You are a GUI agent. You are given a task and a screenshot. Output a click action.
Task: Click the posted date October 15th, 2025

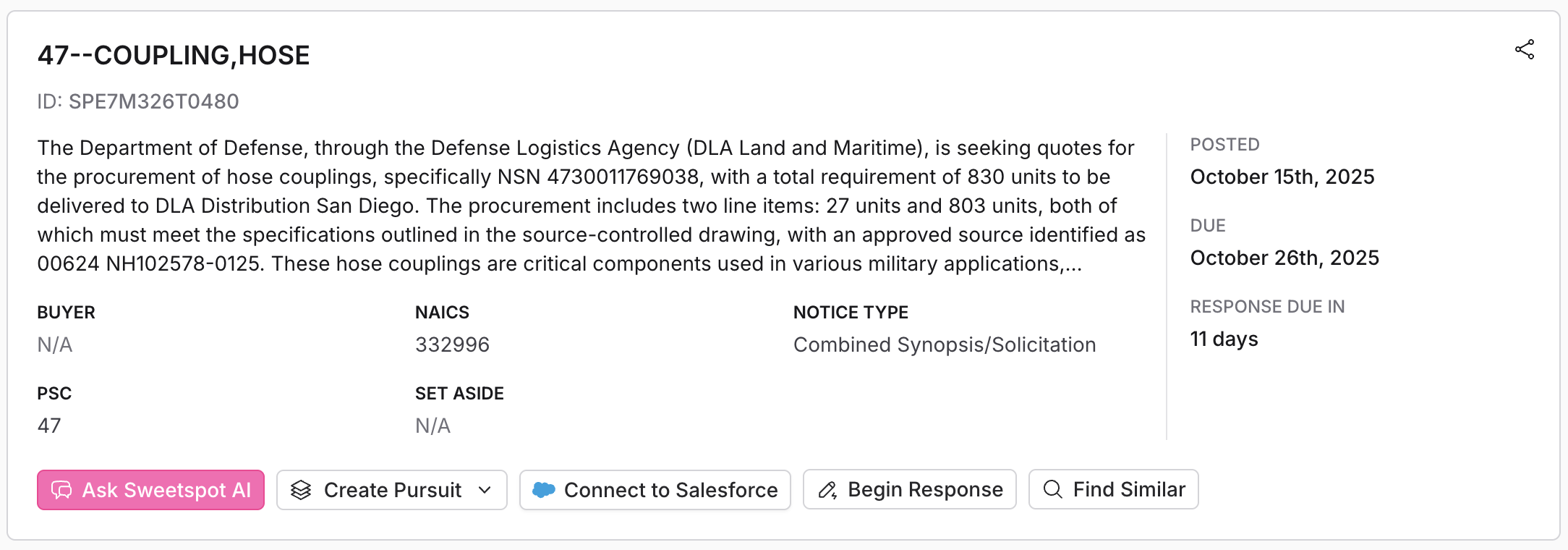(1282, 177)
